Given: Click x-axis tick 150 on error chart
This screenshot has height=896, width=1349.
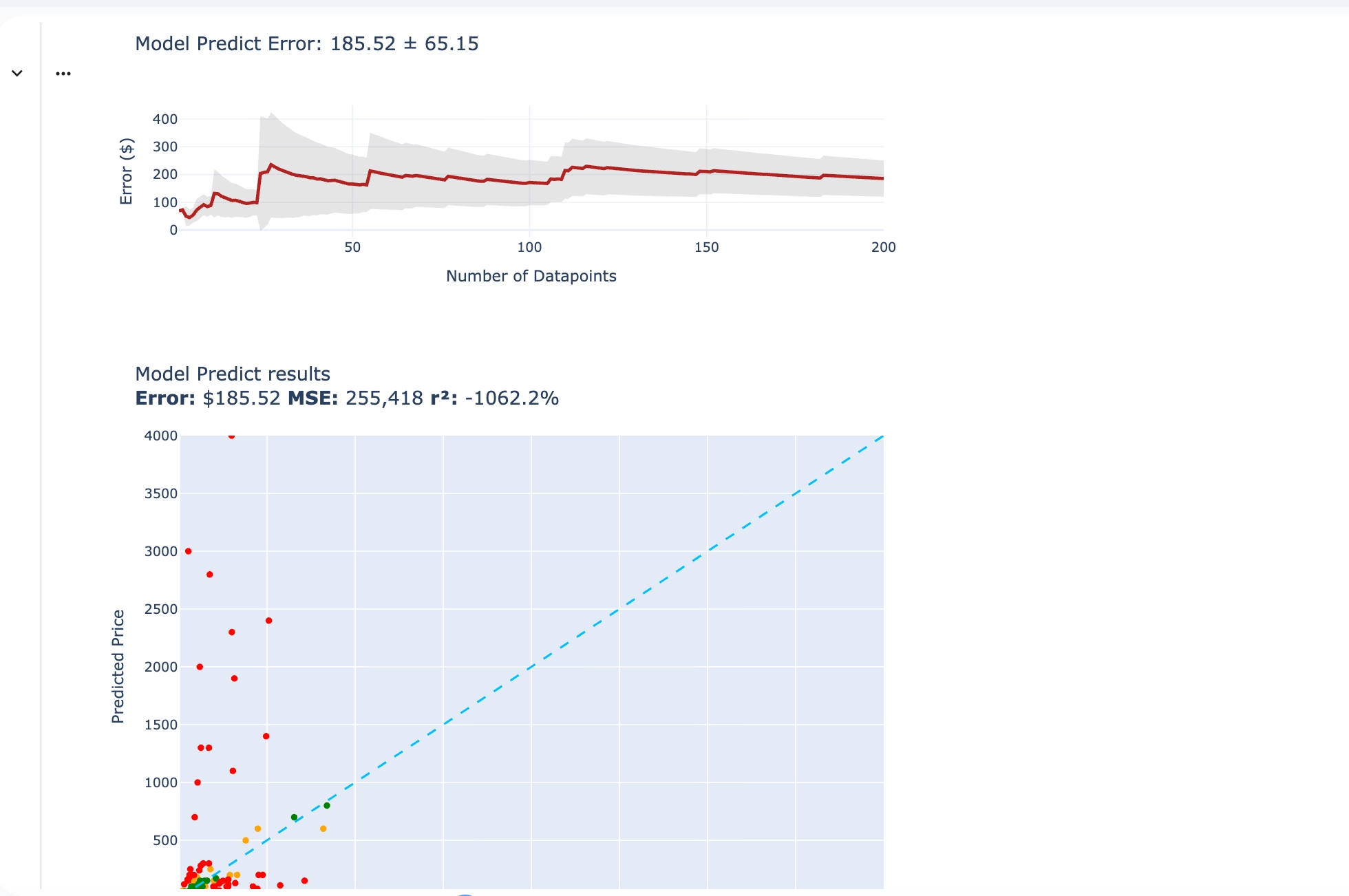Looking at the screenshot, I should tap(706, 247).
